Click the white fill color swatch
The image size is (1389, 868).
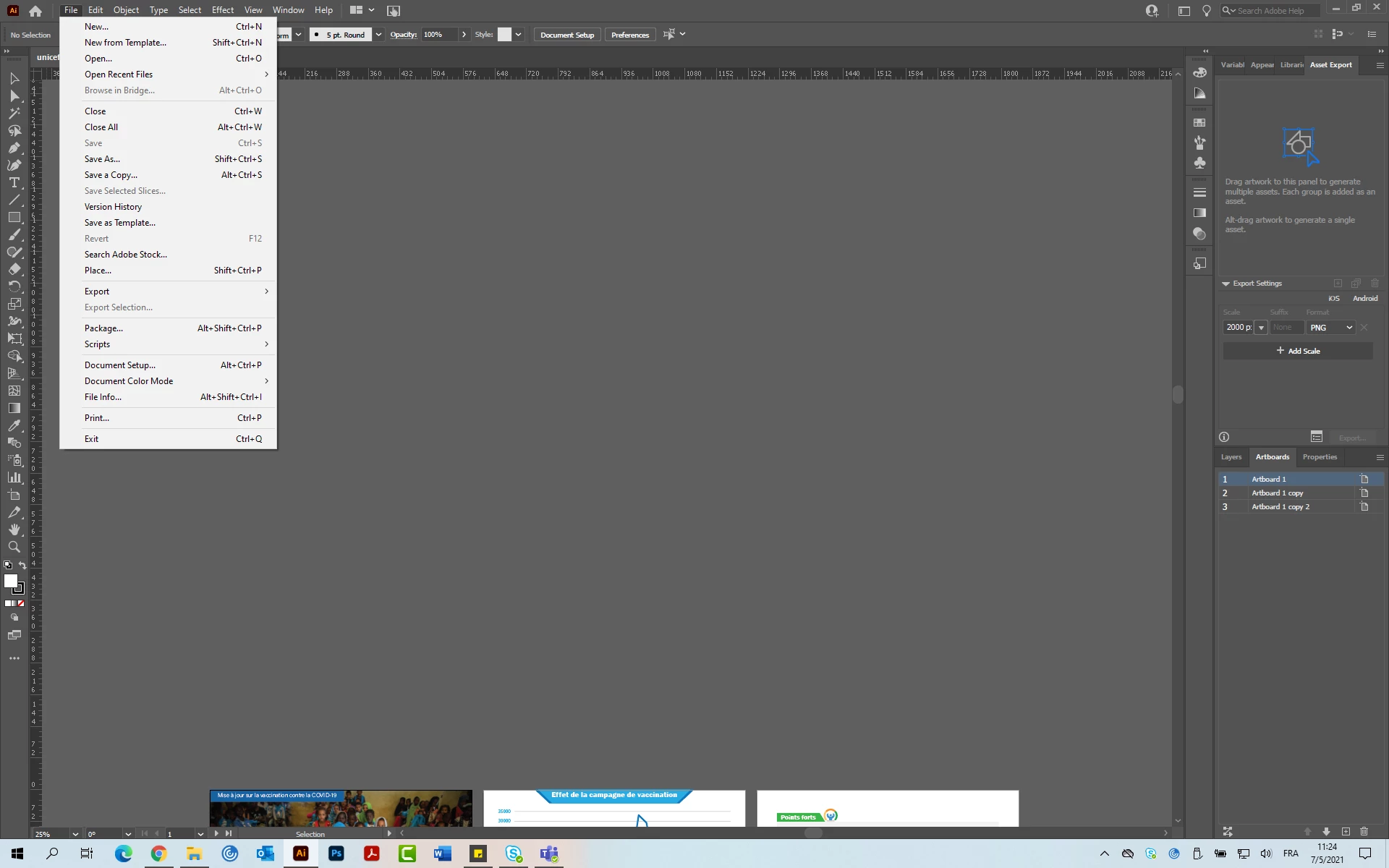(x=11, y=581)
